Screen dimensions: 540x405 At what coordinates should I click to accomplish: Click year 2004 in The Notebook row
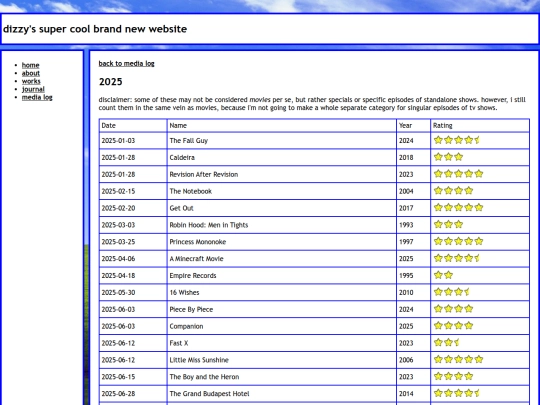click(x=406, y=191)
